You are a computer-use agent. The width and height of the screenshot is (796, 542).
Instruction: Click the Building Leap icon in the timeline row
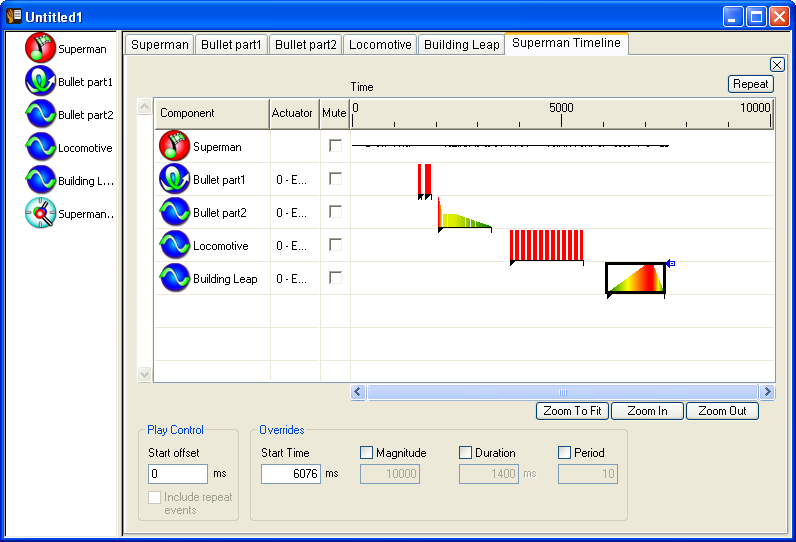tap(174, 278)
